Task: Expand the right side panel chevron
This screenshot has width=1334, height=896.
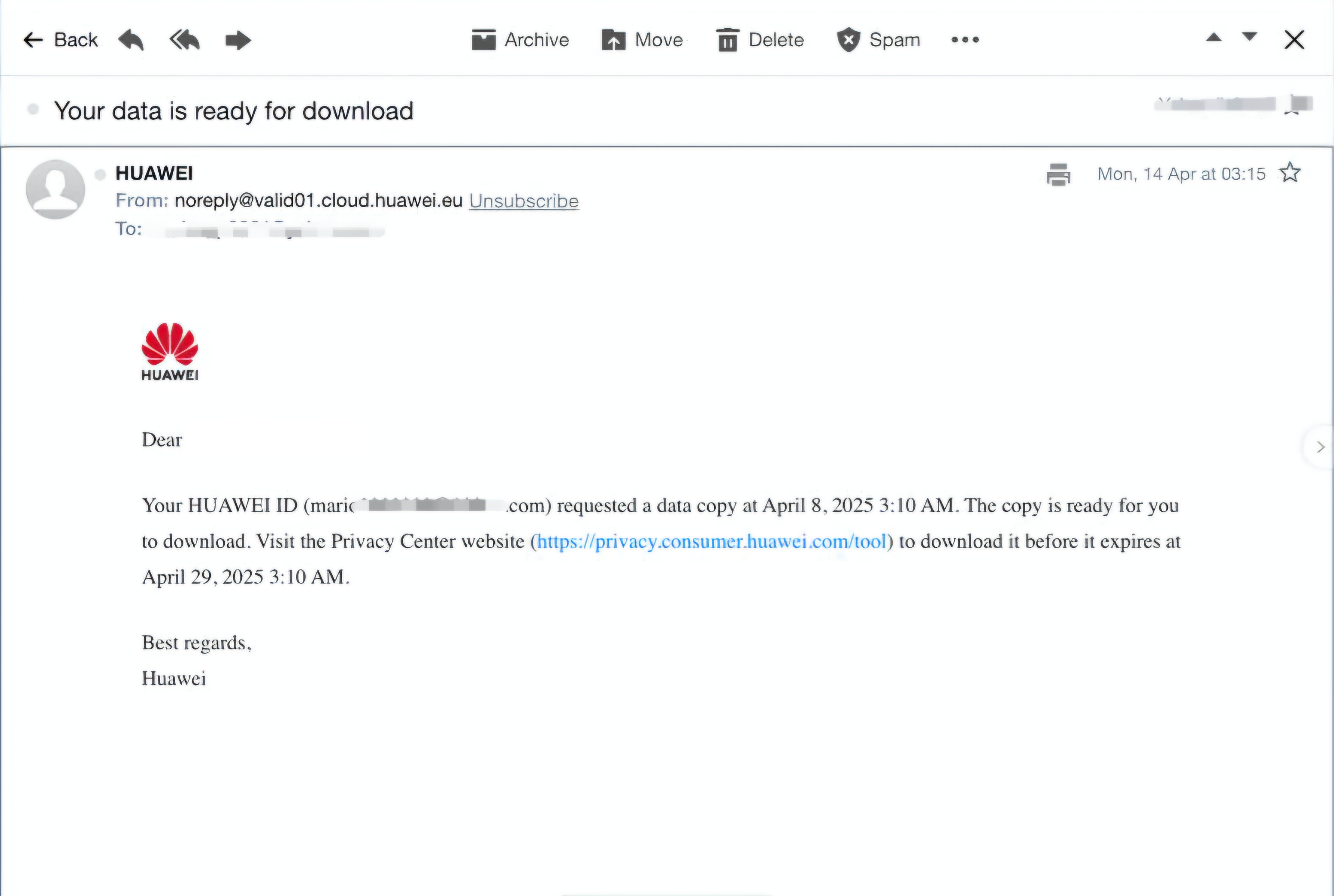Action: coord(1320,447)
